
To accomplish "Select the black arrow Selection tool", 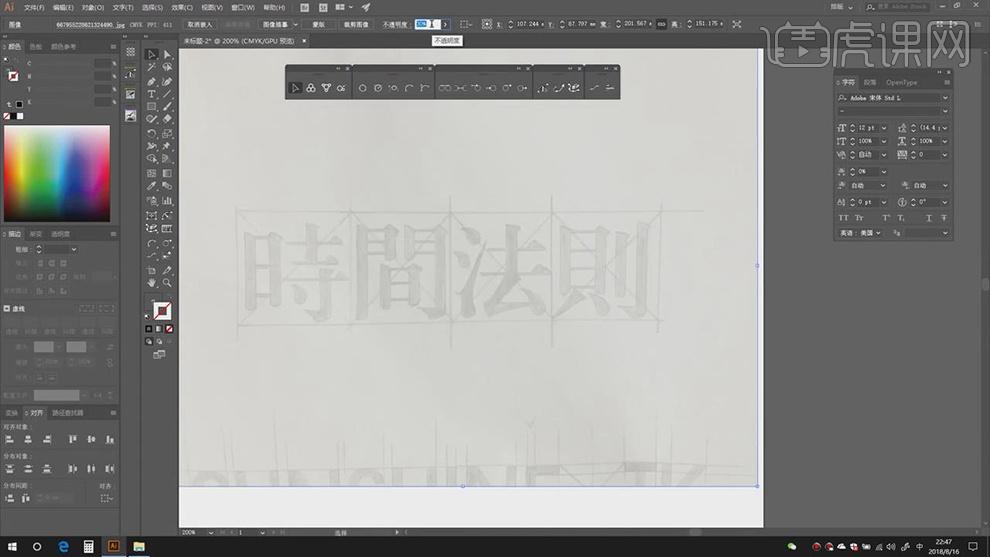I will [152, 54].
